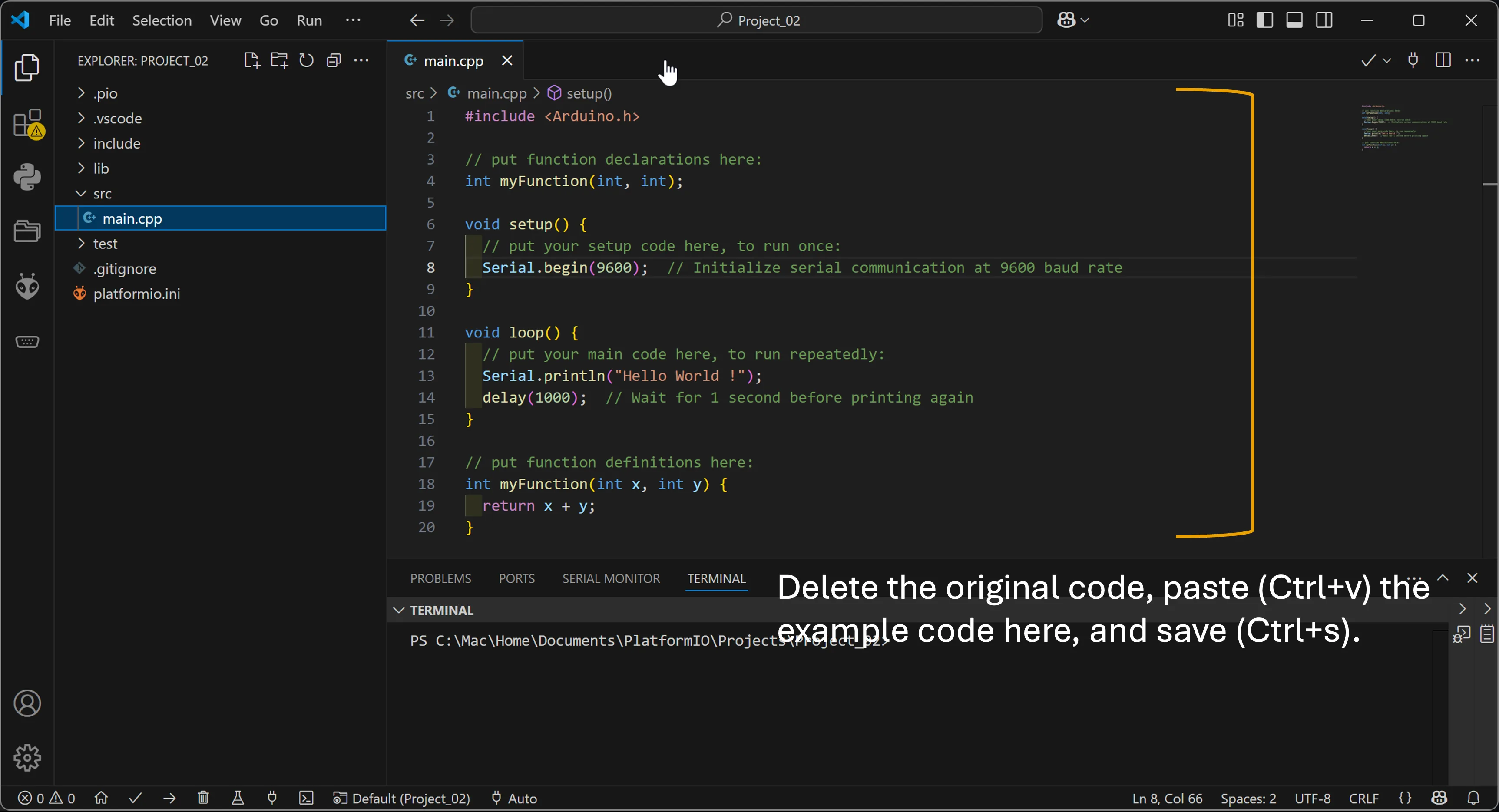Open the Selection menu

click(162, 20)
